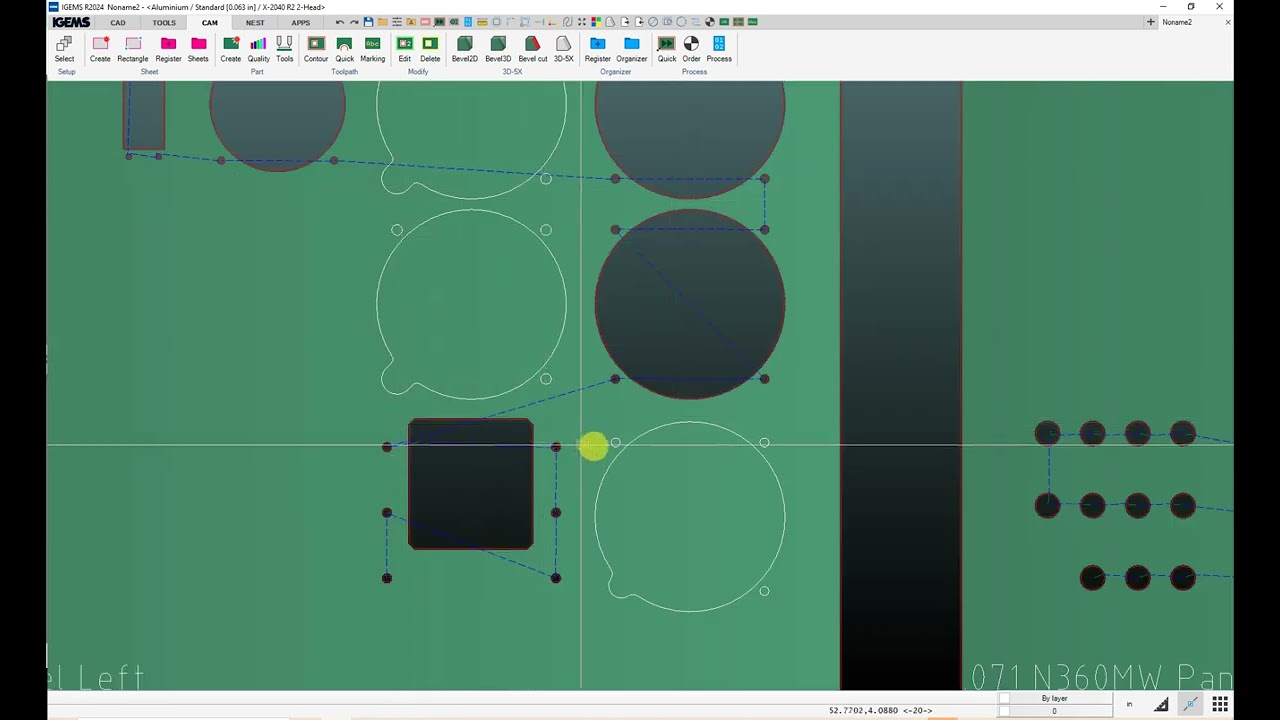Image resolution: width=1280 pixels, height=720 pixels.
Task: Toggle the ortho triangle icon
Action: [x=1161, y=705]
